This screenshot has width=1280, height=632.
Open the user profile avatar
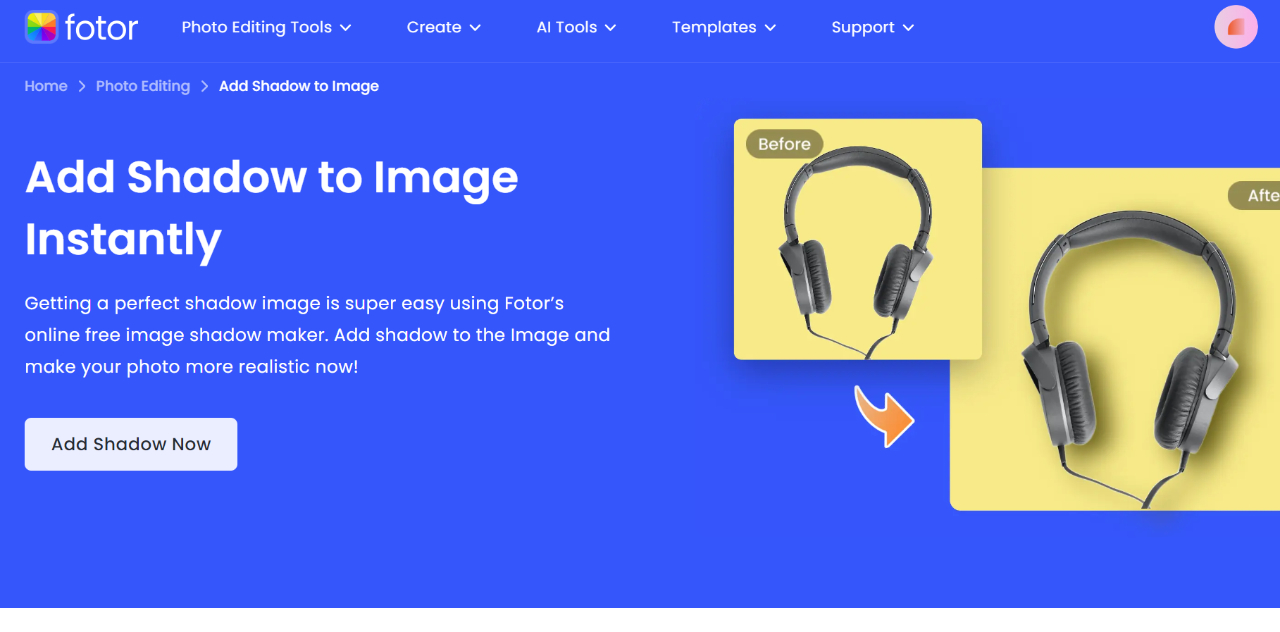click(1236, 27)
